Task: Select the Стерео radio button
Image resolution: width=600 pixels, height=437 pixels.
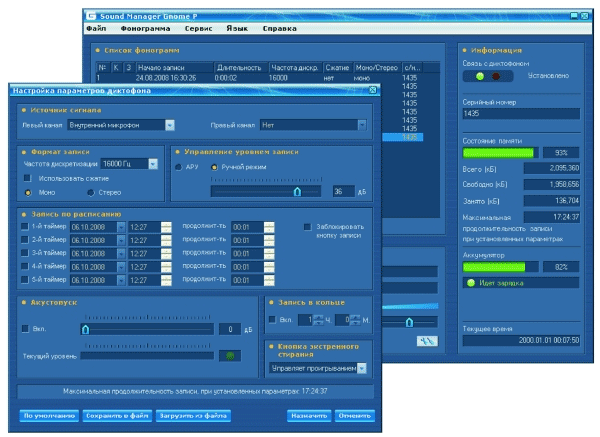Action: 90,192
